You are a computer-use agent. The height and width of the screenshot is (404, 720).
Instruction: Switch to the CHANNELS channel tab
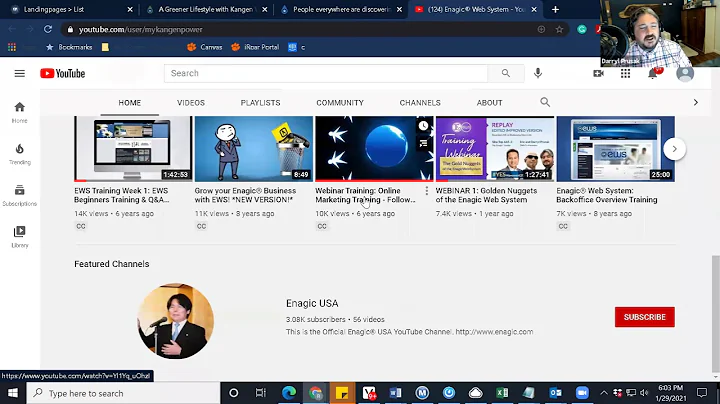click(420, 103)
